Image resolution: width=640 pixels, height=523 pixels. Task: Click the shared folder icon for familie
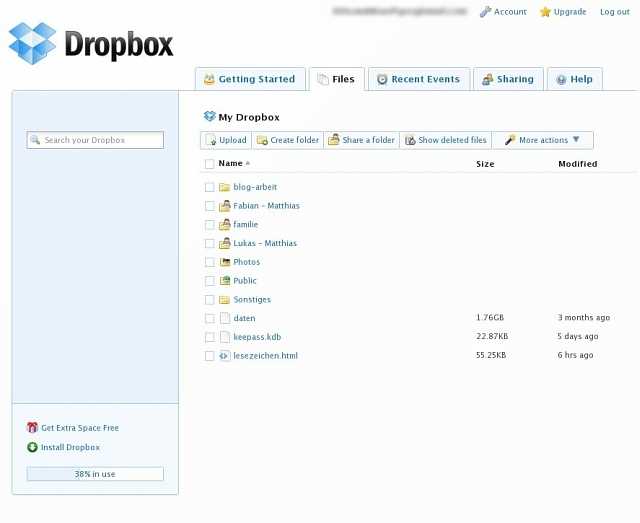click(x=224, y=225)
